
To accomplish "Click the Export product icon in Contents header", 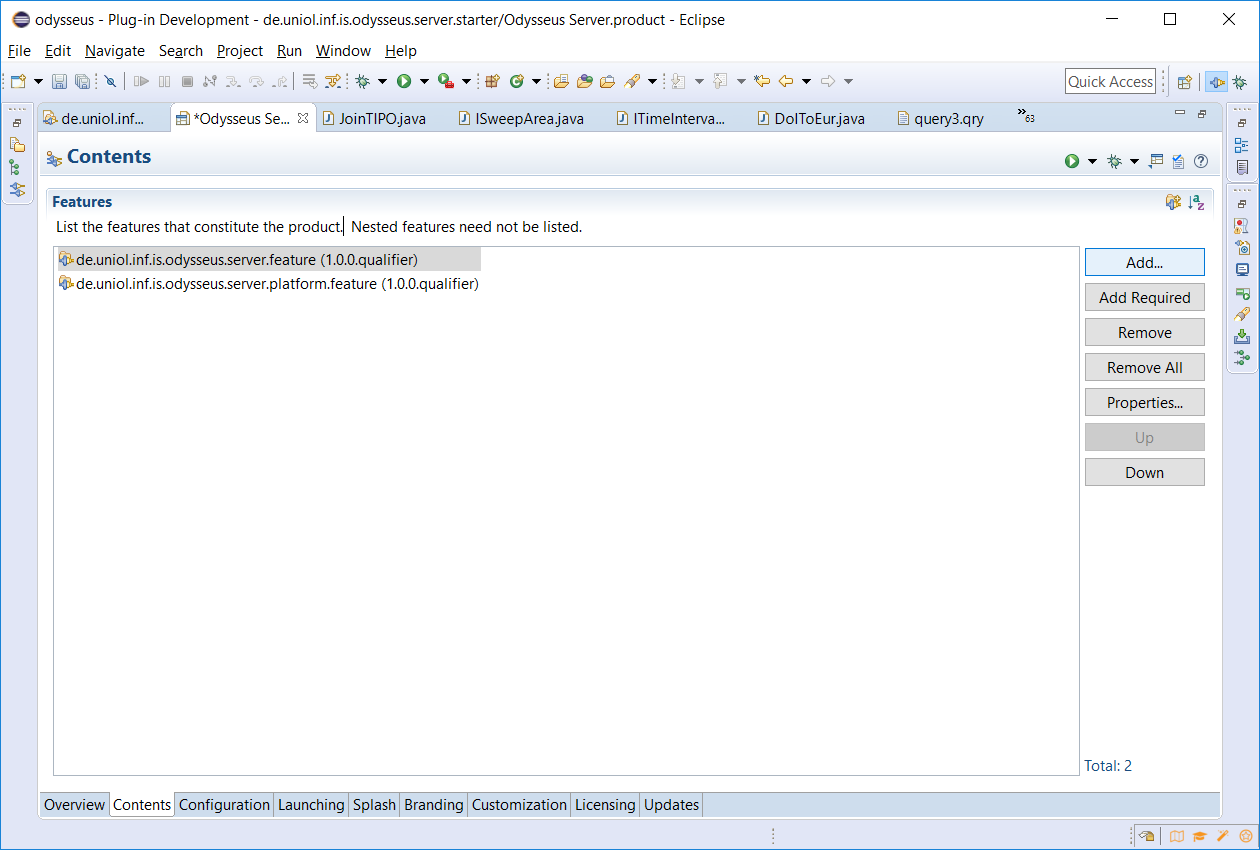I will coord(1156,161).
